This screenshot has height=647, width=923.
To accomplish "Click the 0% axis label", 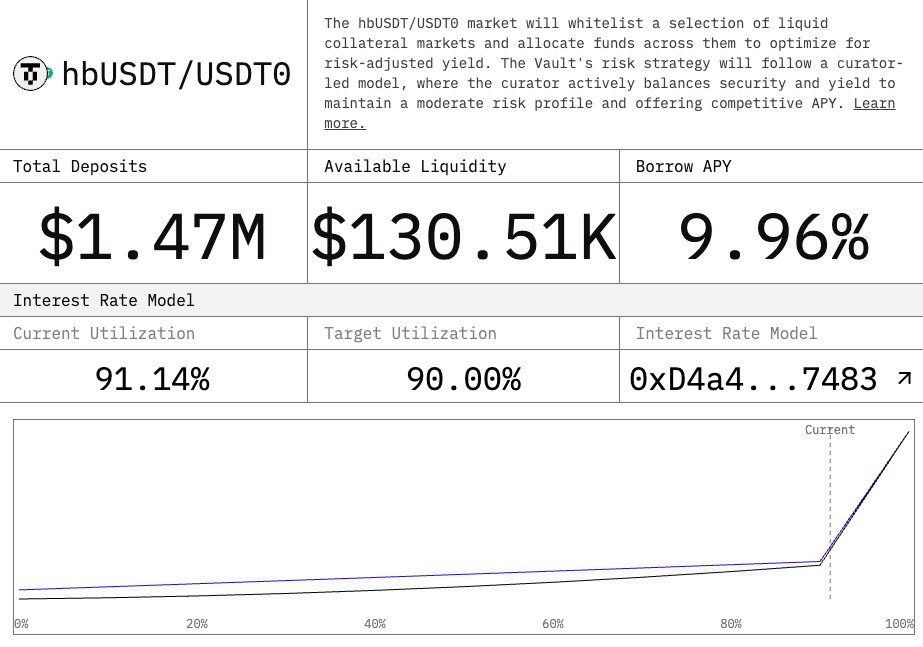I will 21,623.
